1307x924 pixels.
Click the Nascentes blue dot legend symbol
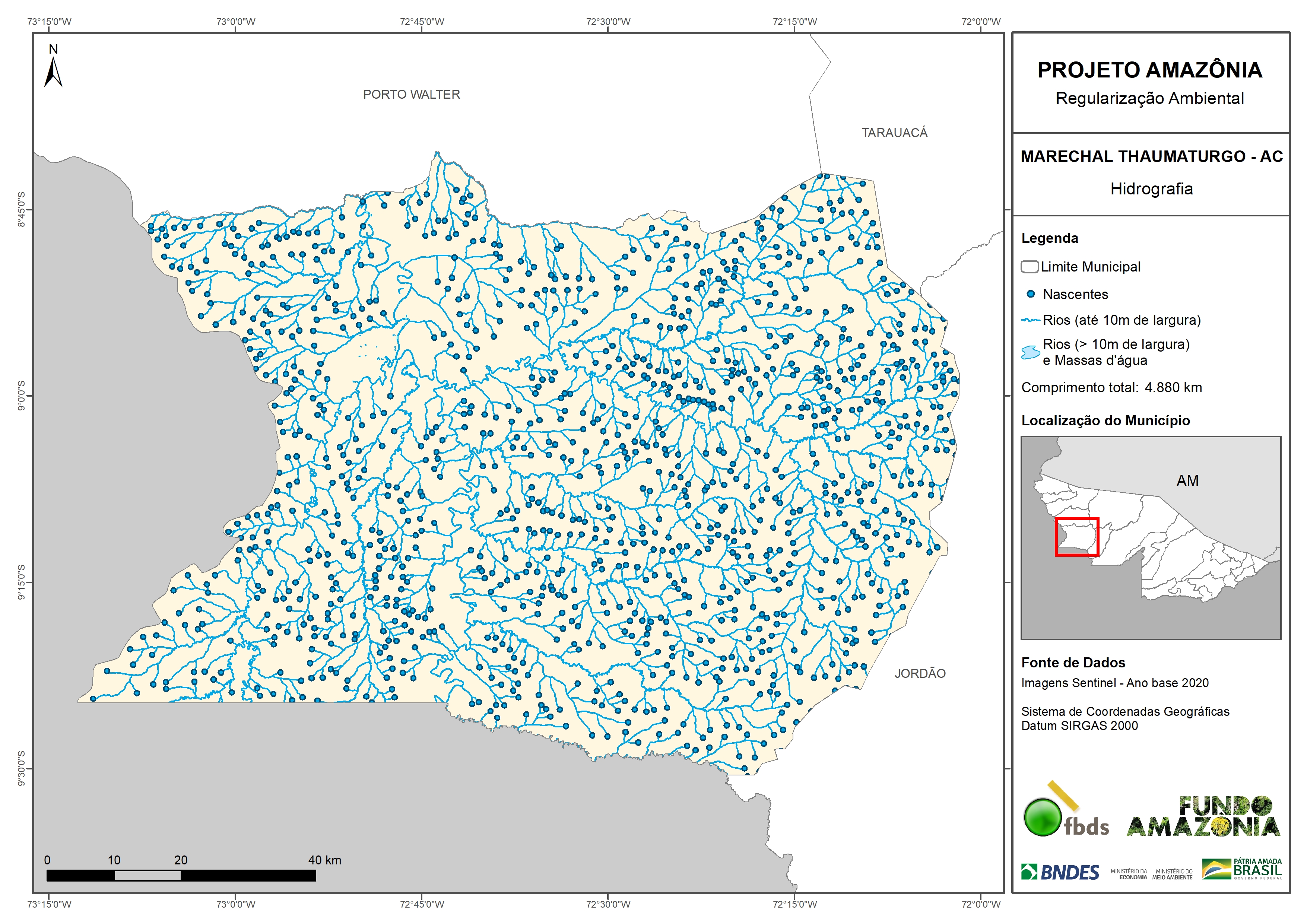tap(1030, 294)
